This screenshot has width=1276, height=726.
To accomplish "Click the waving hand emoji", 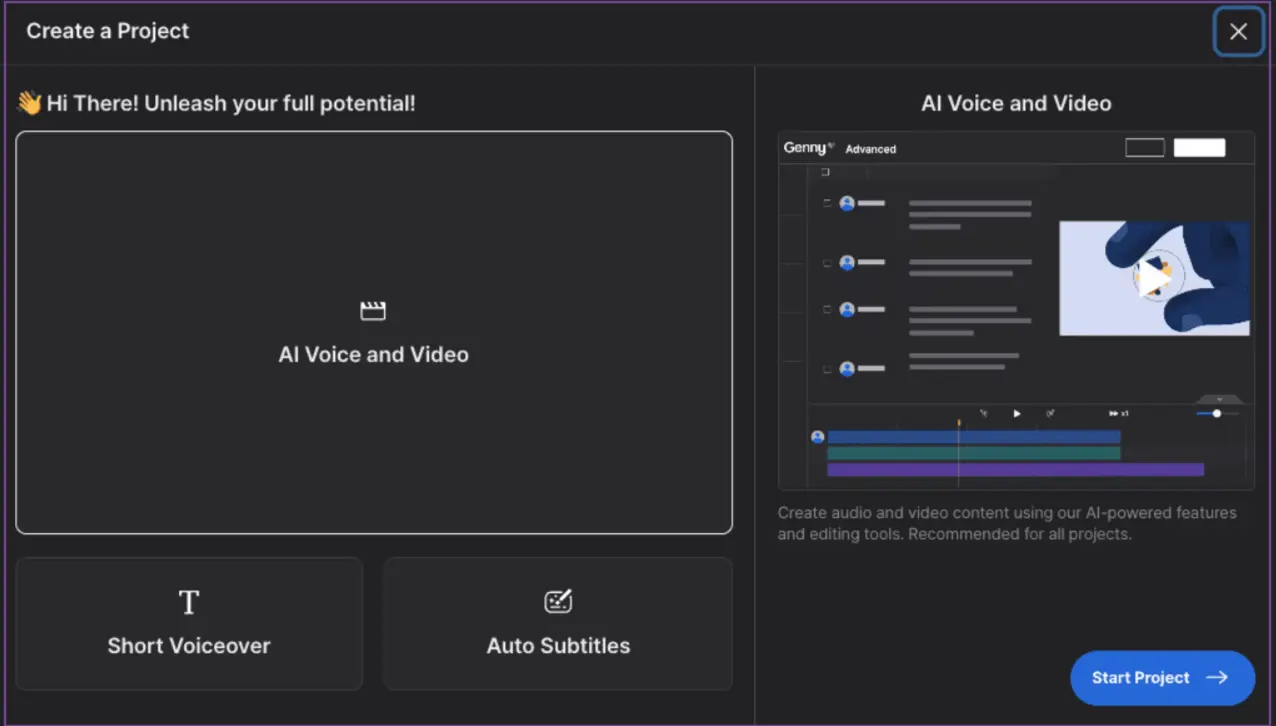I will [x=29, y=103].
